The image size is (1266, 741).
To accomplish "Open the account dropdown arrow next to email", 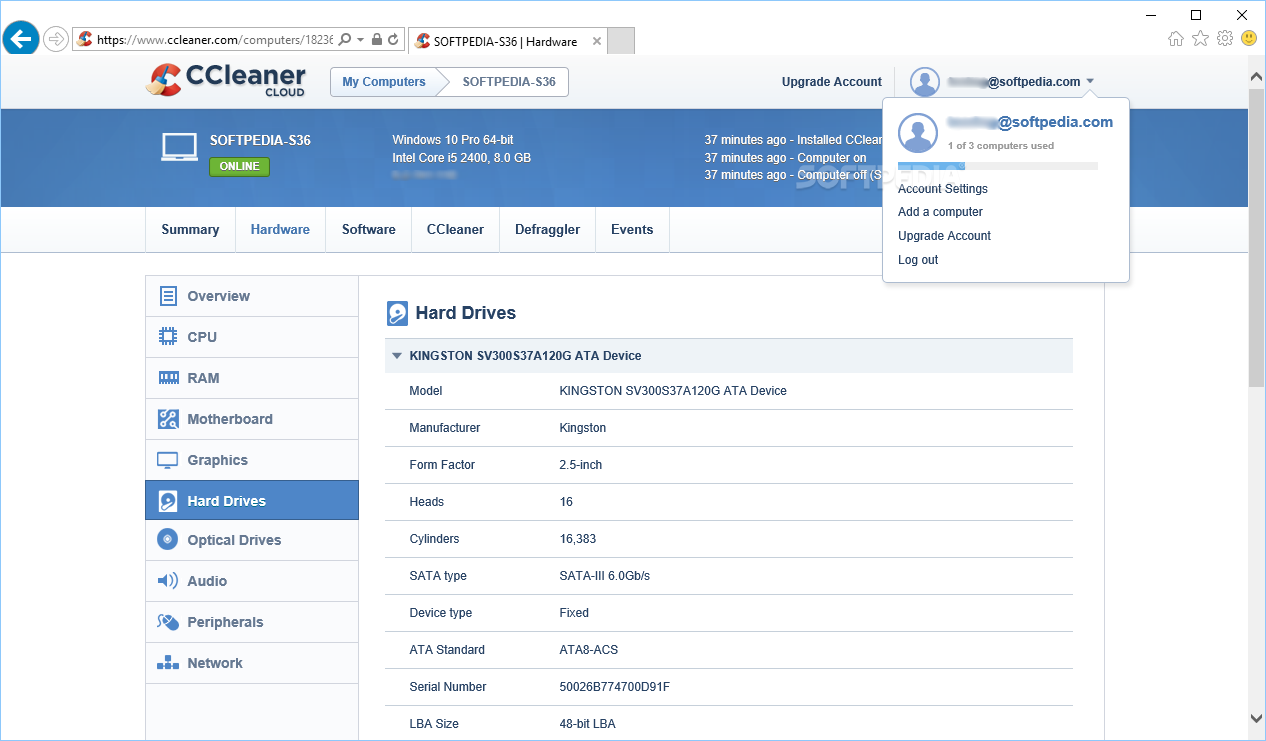I will 1090,82.
